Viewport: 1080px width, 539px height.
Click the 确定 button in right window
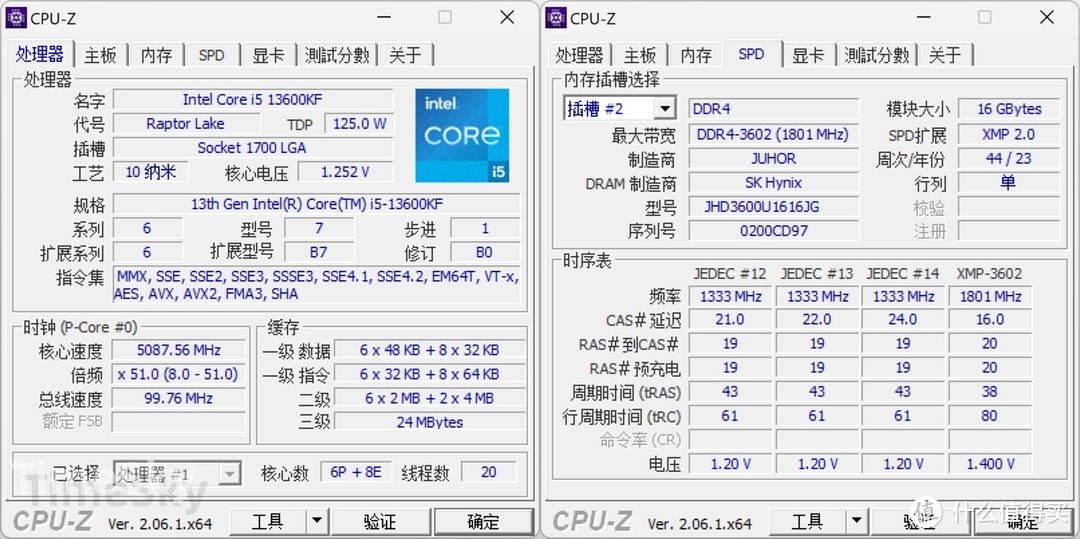tap(1023, 522)
